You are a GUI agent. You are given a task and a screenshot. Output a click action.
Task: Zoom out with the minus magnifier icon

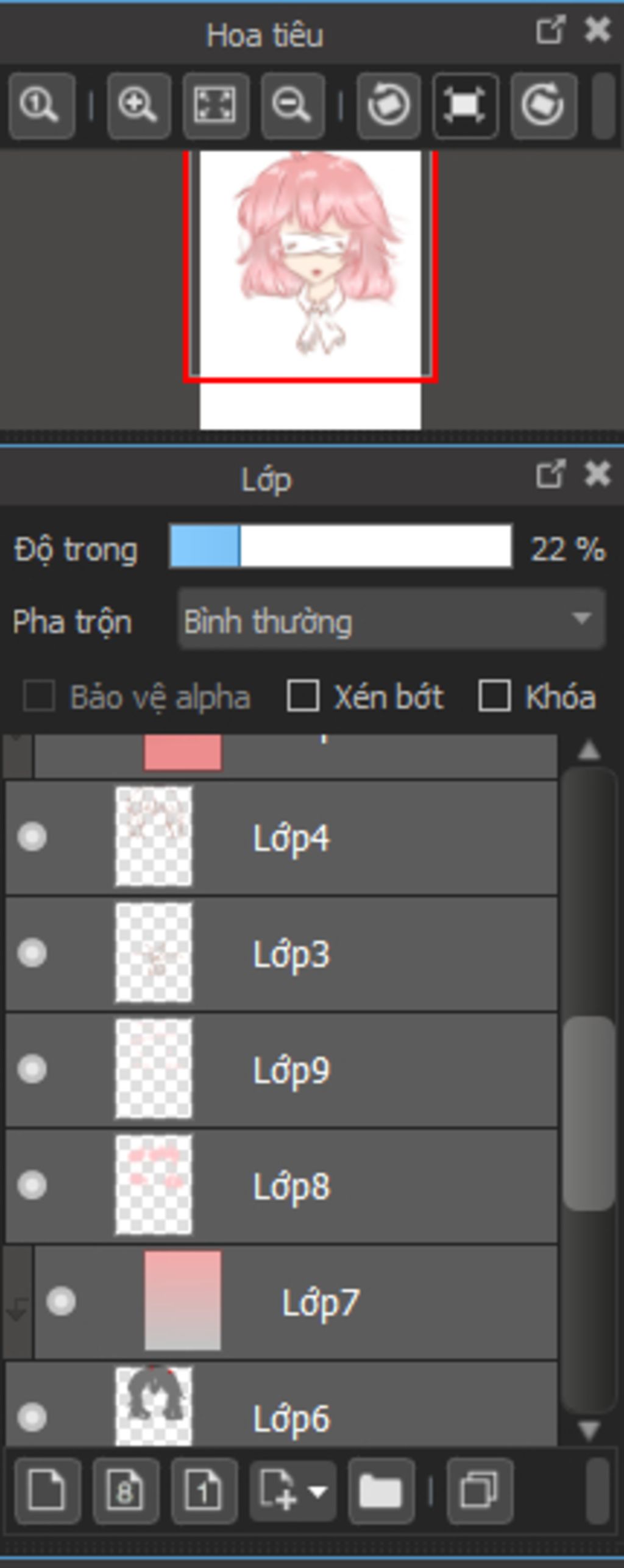click(292, 105)
